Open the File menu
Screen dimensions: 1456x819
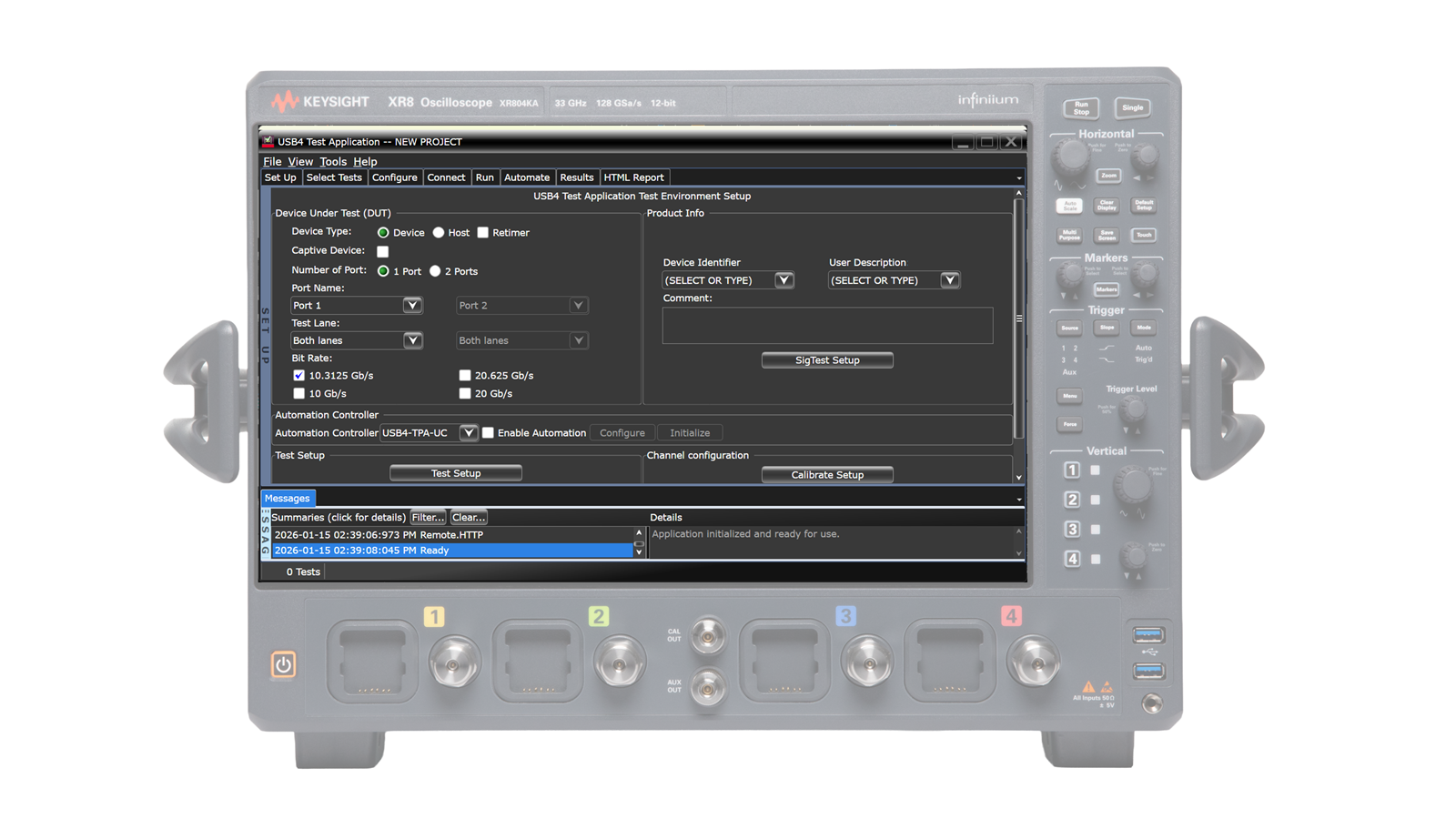(x=272, y=162)
